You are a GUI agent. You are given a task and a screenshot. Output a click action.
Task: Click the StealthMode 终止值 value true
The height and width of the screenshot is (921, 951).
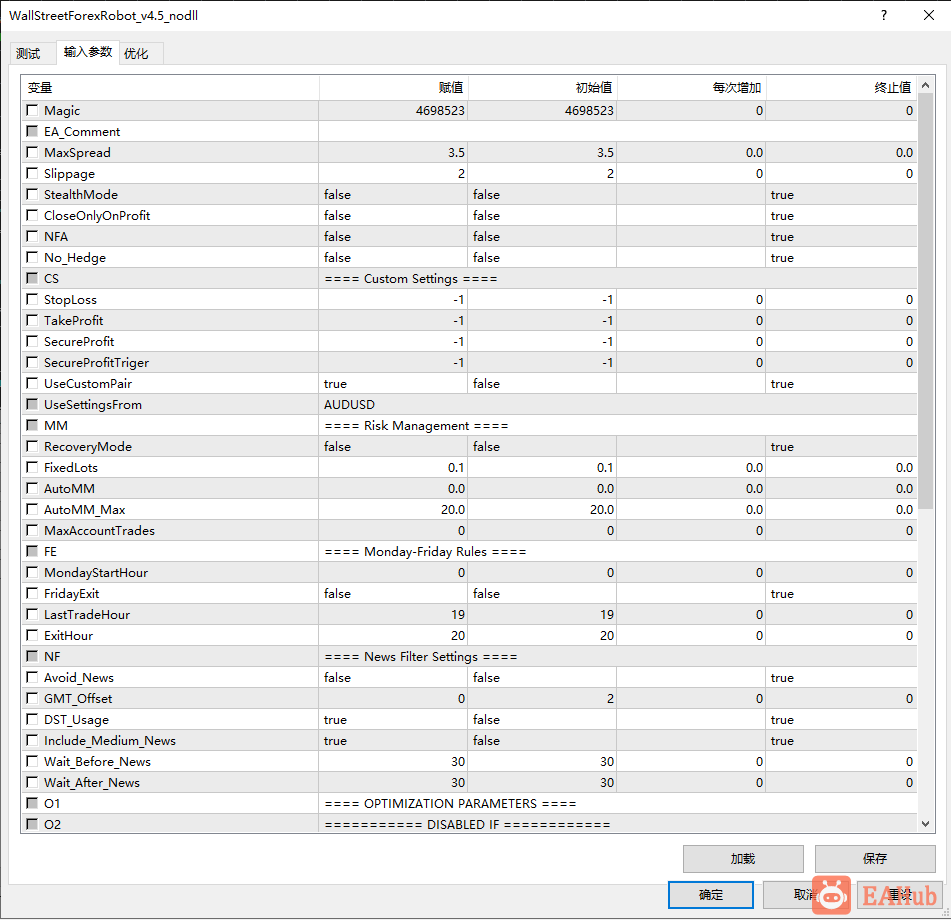pos(782,195)
